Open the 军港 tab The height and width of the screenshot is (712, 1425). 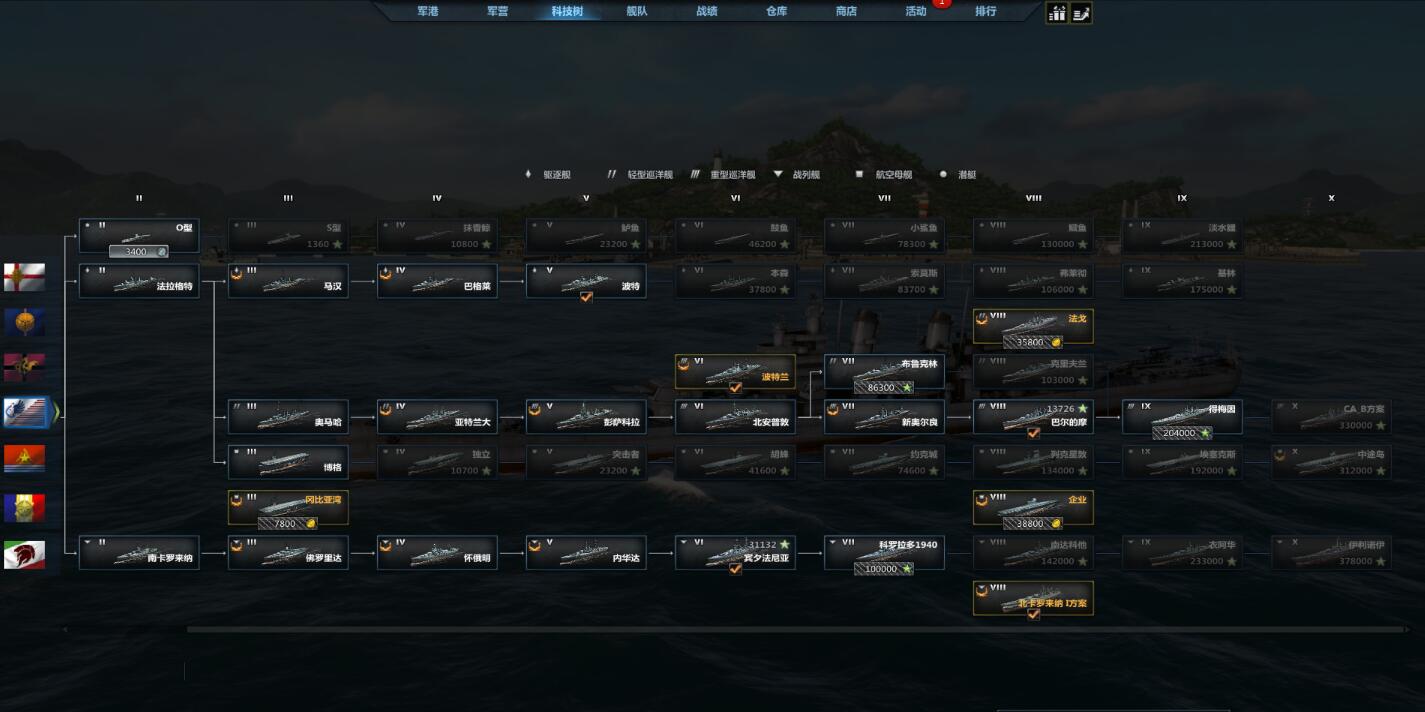click(428, 11)
